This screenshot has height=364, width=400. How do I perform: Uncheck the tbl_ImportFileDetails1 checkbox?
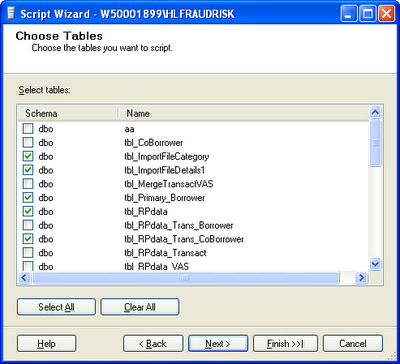28,170
